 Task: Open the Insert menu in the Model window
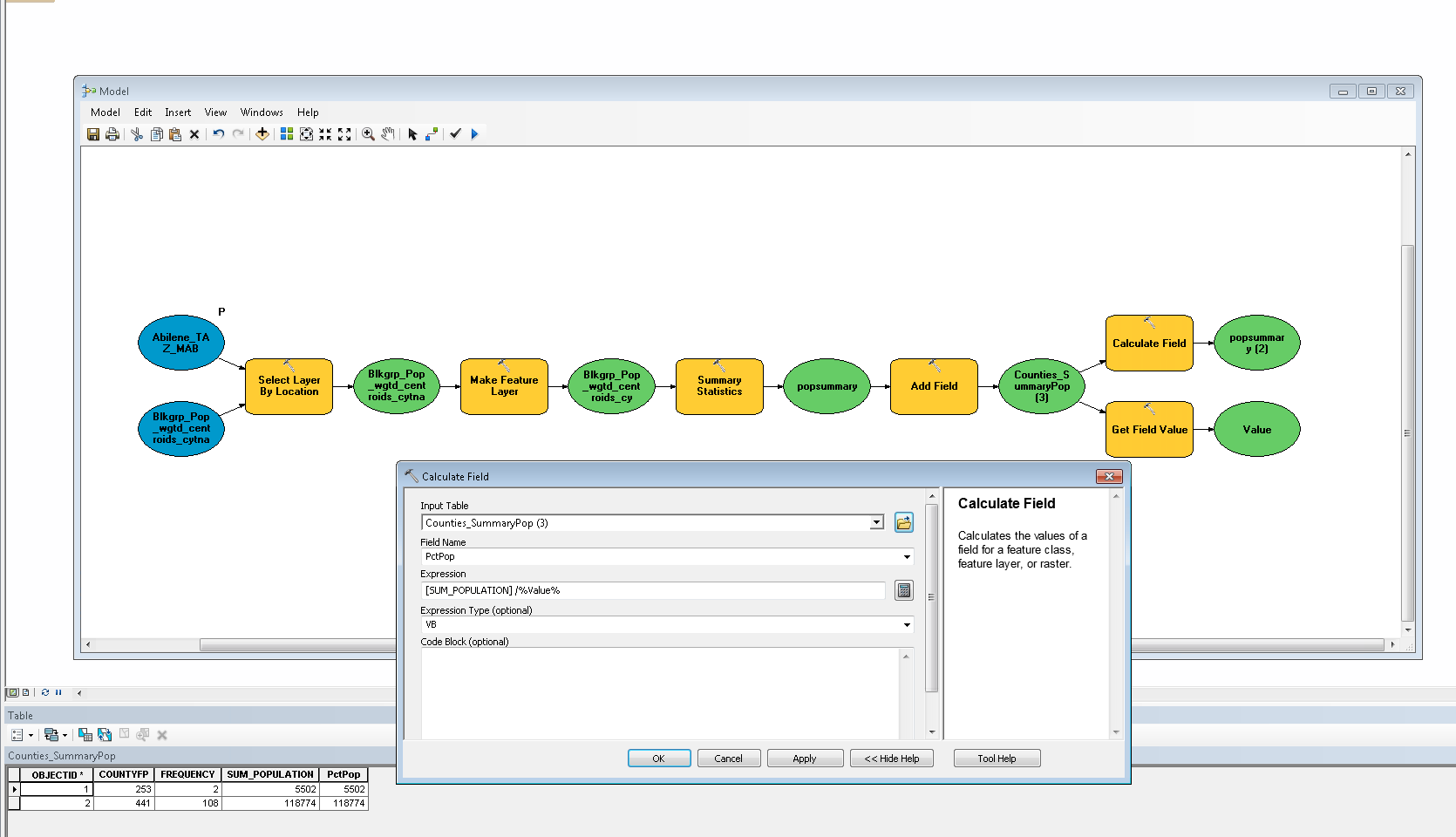point(178,112)
